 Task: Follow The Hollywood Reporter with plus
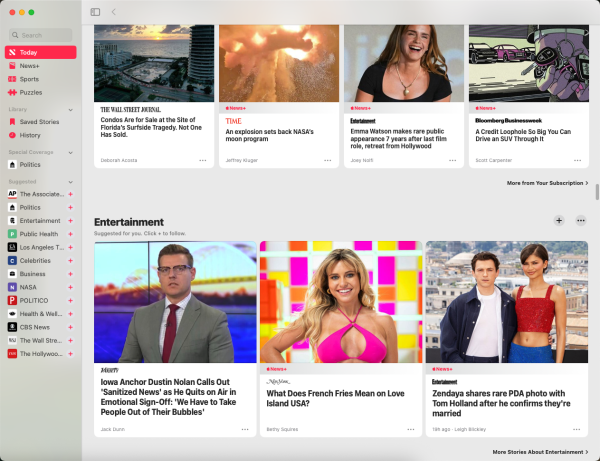[x=70, y=354]
